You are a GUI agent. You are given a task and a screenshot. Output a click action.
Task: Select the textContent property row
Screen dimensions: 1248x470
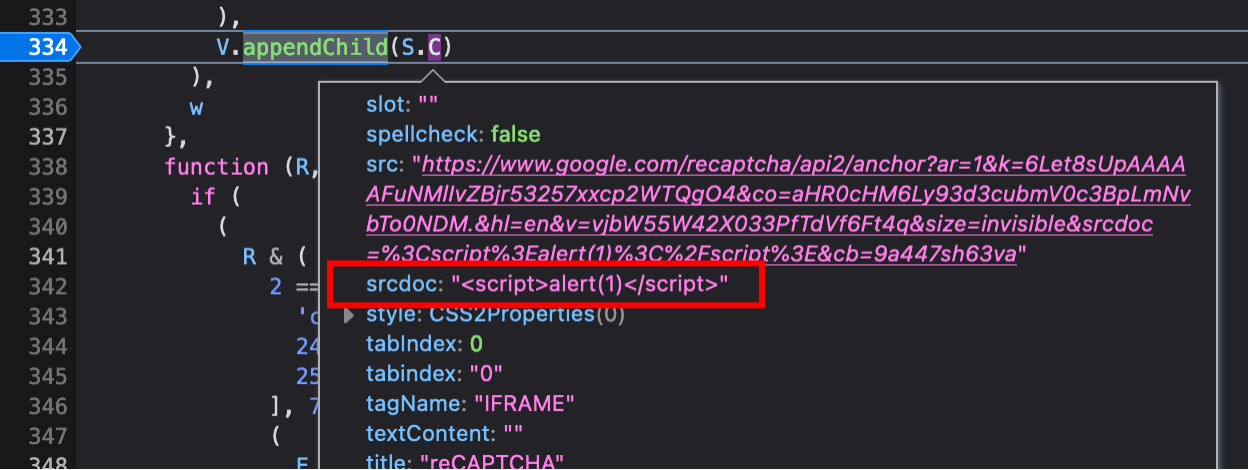pos(444,433)
